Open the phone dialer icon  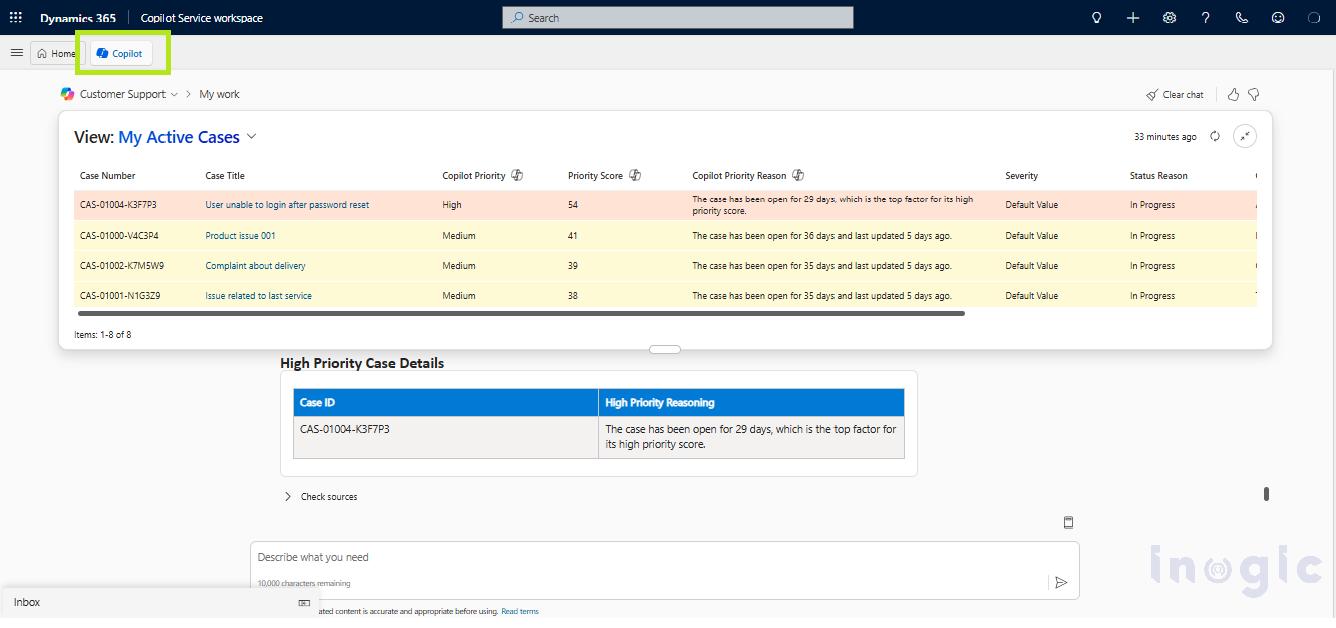point(1242,17)
